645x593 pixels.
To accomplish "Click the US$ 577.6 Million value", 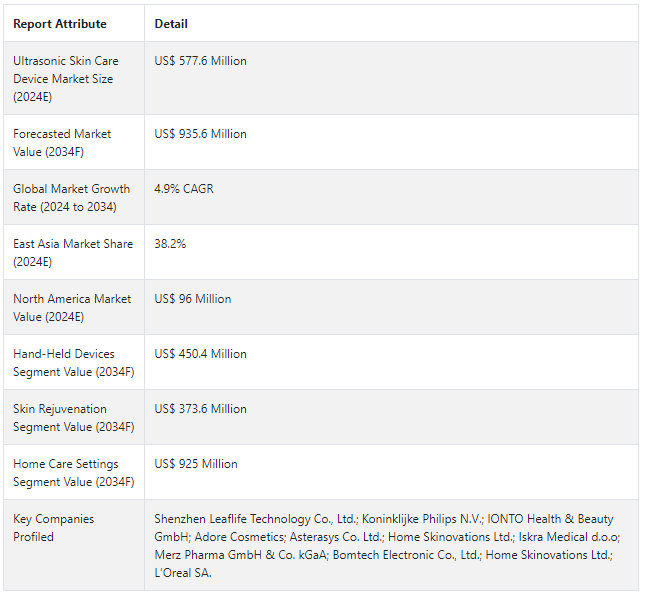I will [200, 61].
